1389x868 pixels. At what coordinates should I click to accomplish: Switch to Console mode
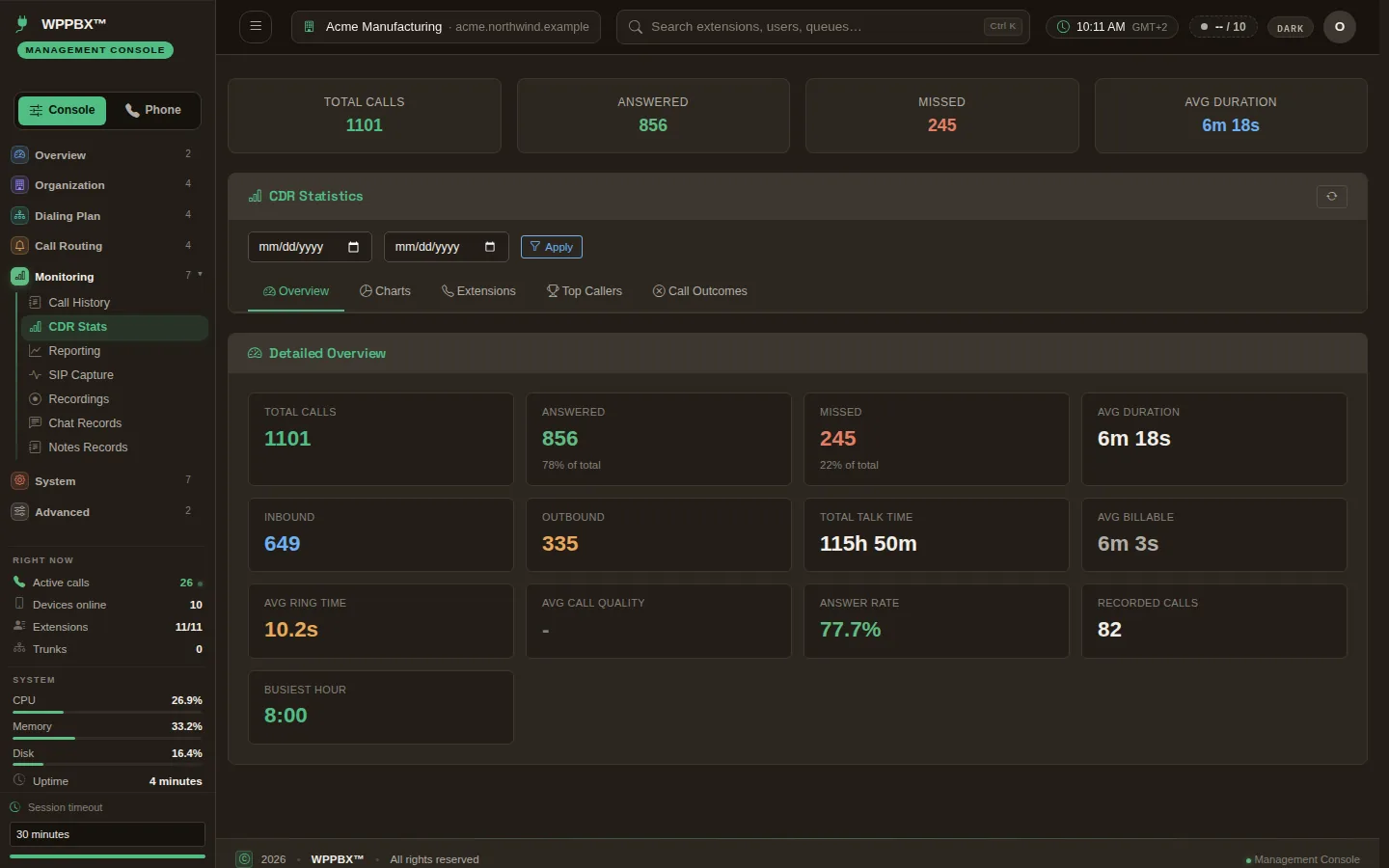tap(62, 110)
